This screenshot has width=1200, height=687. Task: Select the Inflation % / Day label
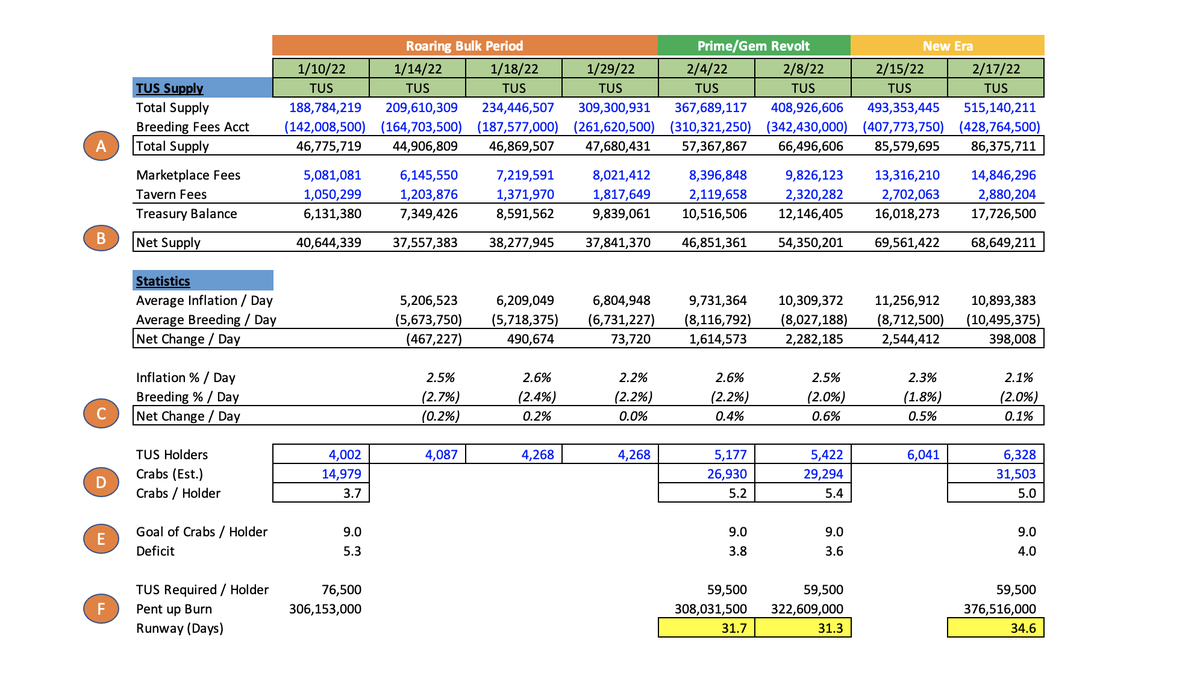tap(187, 378)
